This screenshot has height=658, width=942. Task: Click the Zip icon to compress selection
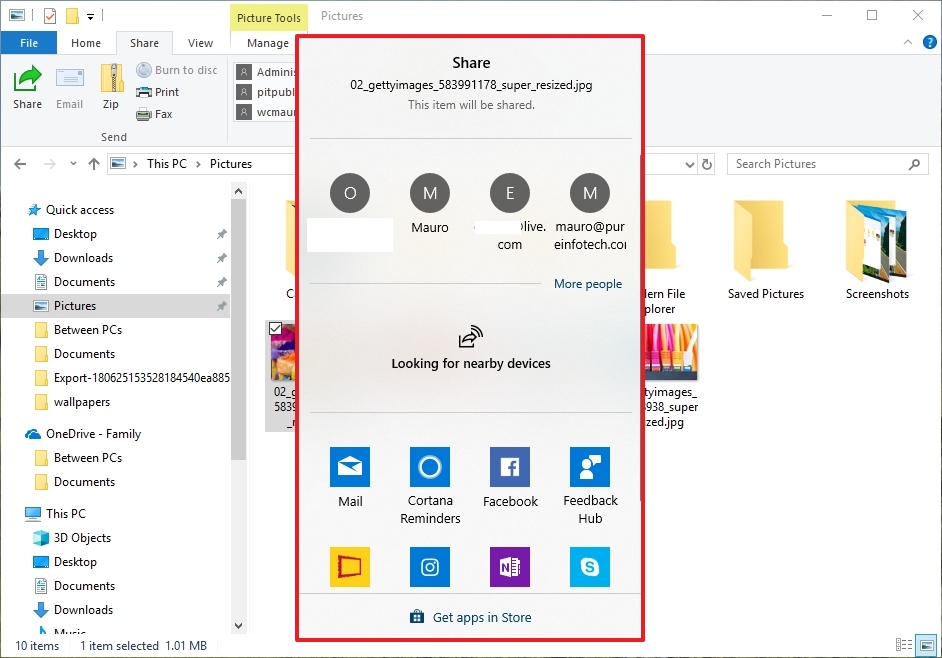click(x=111, y=85)
